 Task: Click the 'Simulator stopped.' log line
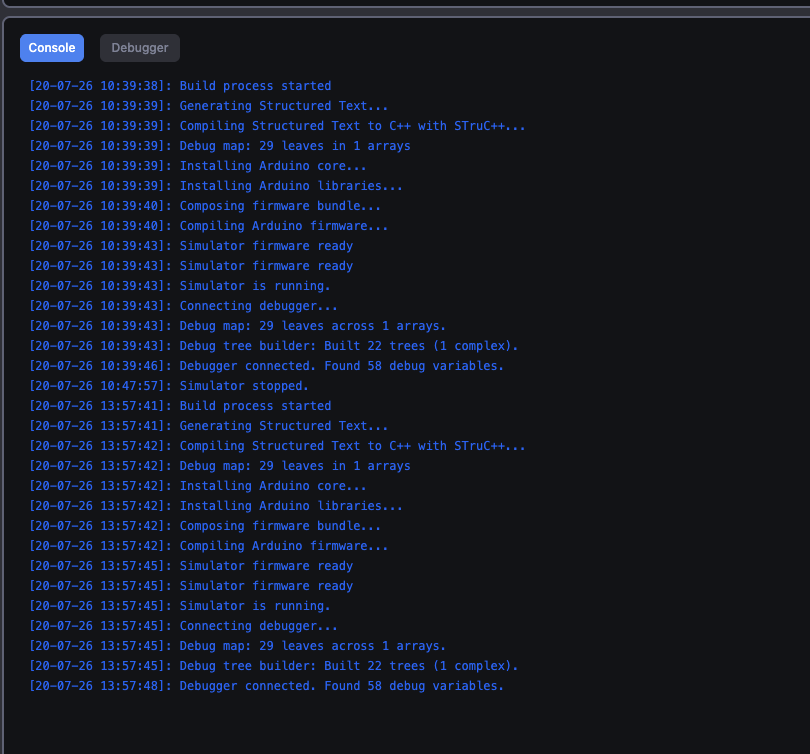[x=169, y=386]
